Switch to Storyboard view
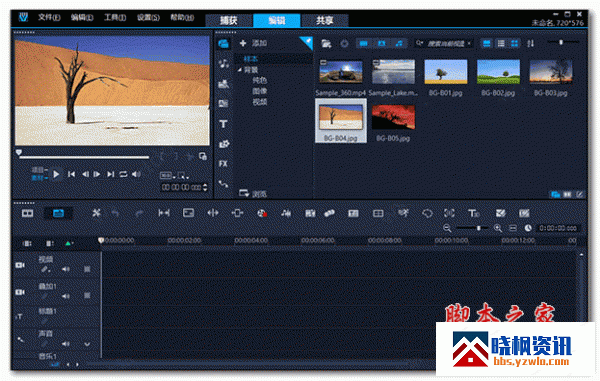 point(27,213)
